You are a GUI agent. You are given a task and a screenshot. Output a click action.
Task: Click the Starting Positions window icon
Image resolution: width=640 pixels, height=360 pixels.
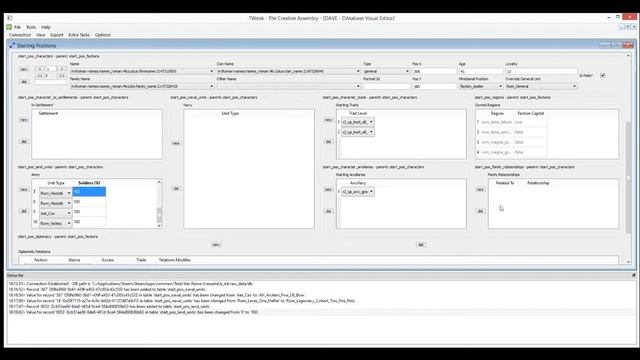pos(12,46)
